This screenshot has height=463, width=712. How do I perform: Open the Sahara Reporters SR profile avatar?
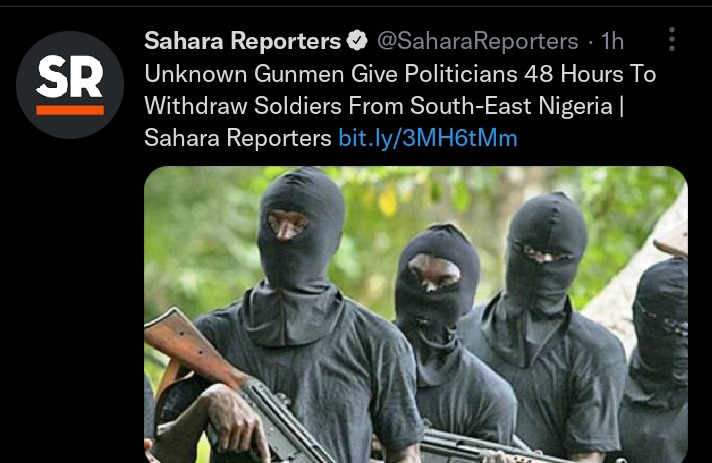click(x=70, y=85)
